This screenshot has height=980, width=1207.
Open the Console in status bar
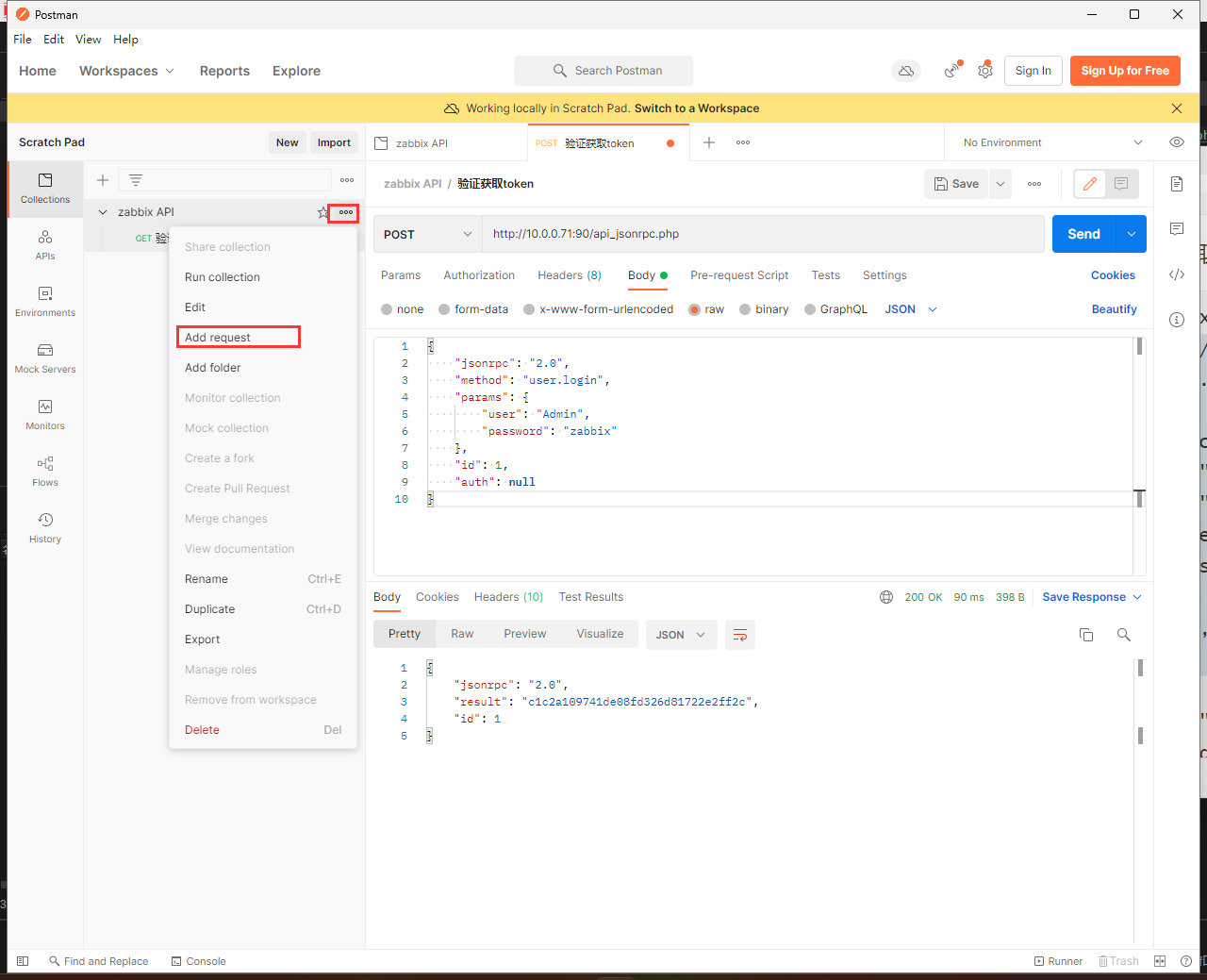(199, 961)
